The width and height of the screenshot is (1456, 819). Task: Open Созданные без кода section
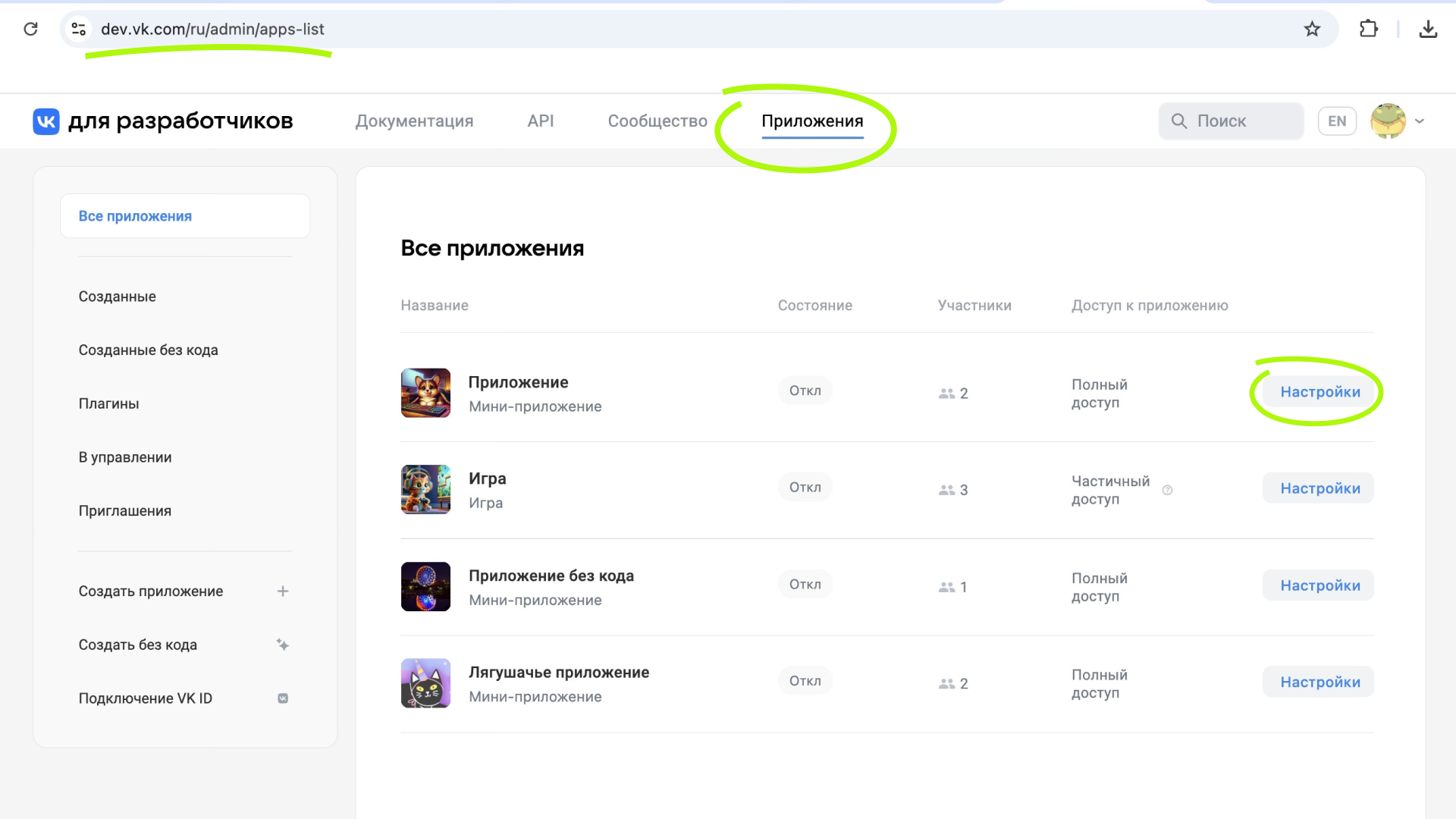coord(149,350)
